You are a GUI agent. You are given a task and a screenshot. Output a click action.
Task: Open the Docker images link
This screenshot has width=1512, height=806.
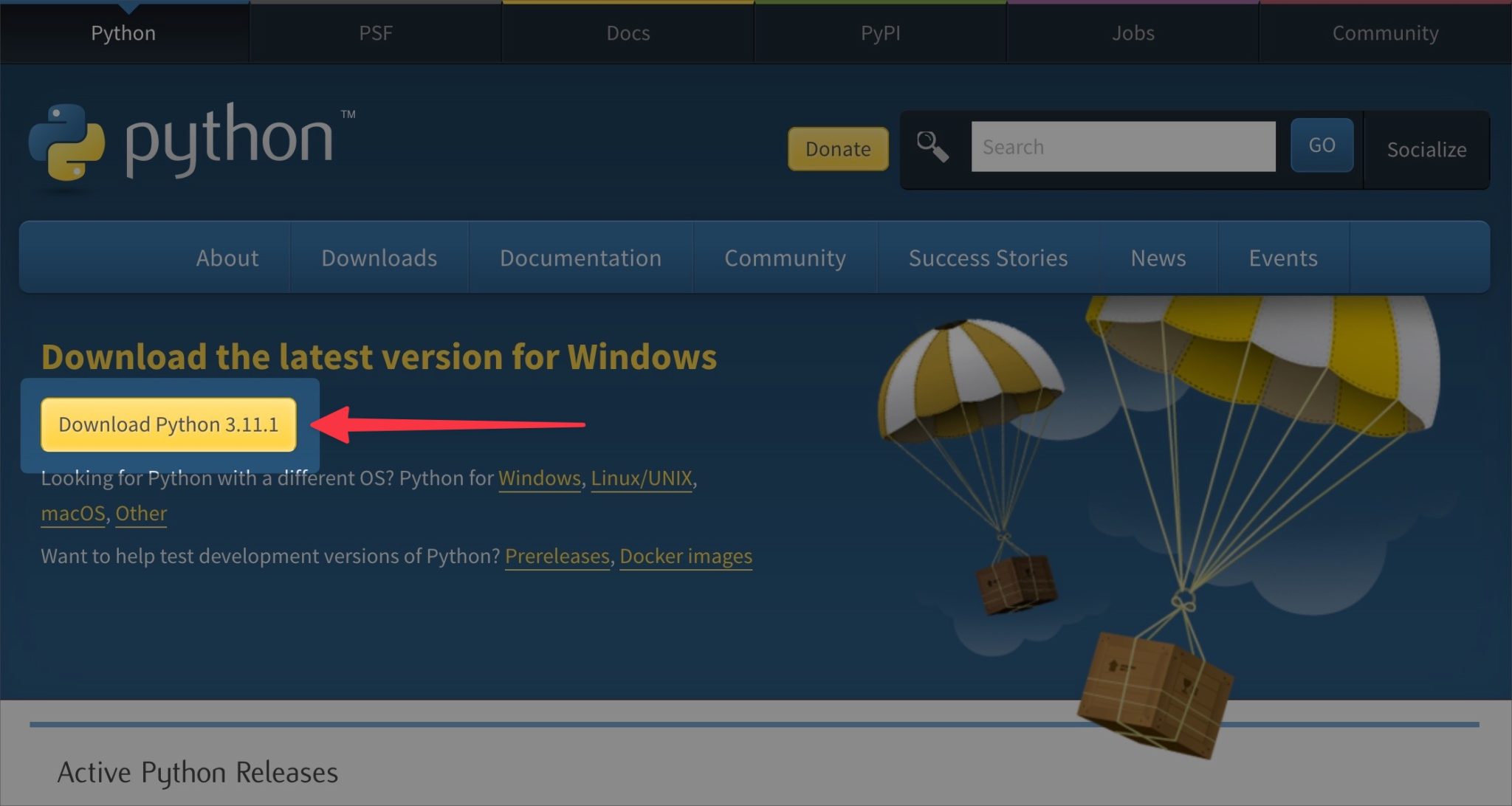pyautogui.click(x=686, y=556)
